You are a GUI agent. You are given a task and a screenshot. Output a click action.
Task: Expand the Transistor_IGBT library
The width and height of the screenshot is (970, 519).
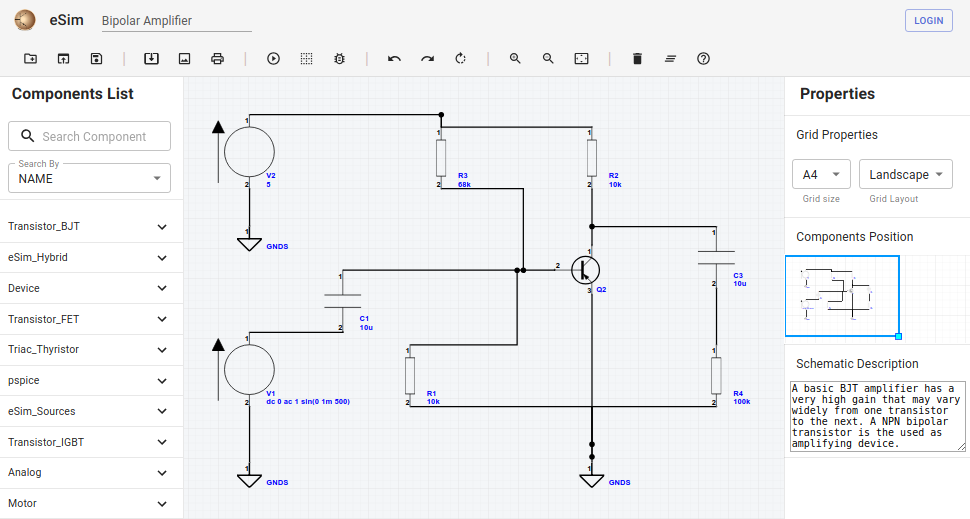point(92,442)
